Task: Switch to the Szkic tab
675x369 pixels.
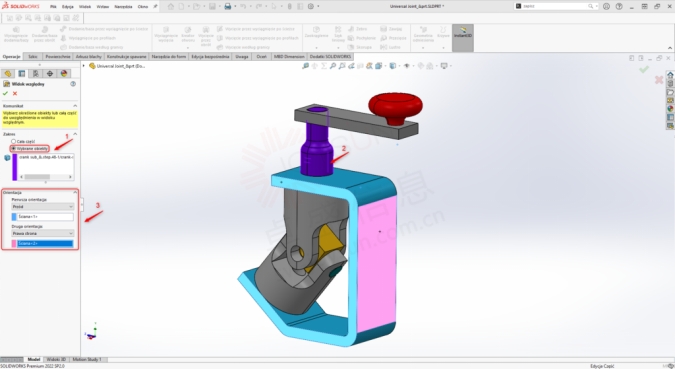Action: [33, 56]
